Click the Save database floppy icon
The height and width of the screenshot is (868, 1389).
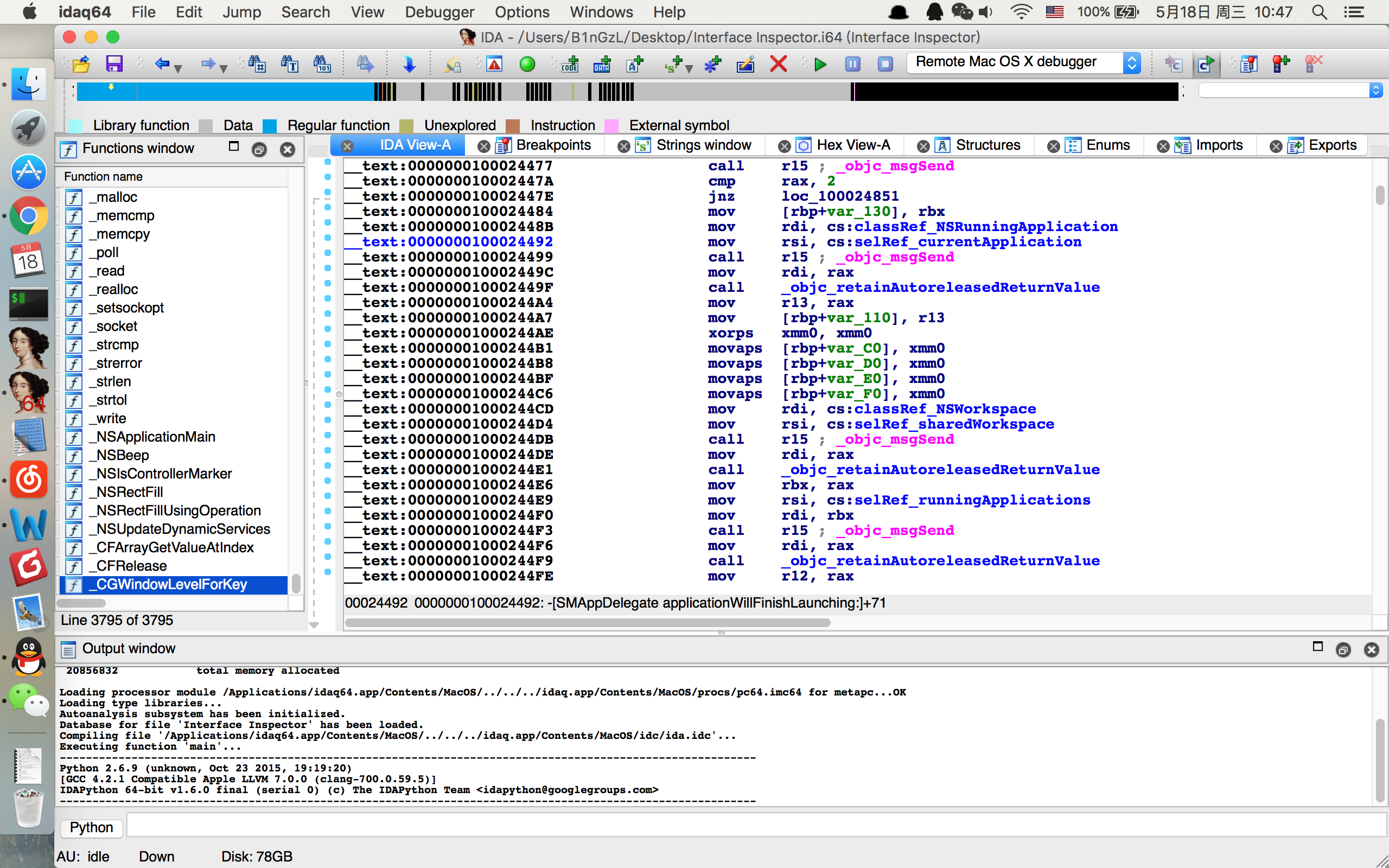114,63
